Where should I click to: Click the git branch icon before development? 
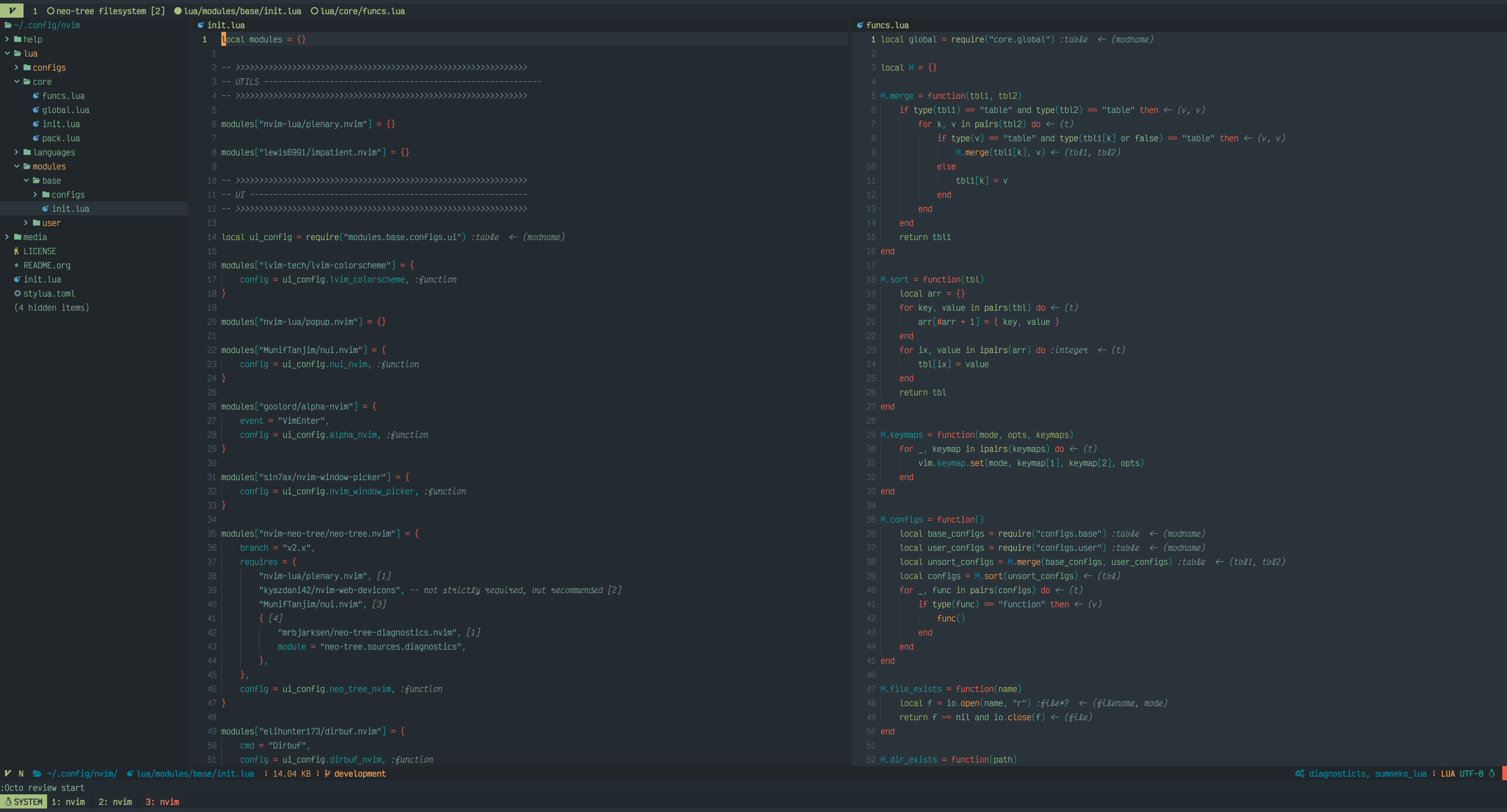tap(327, 774)
